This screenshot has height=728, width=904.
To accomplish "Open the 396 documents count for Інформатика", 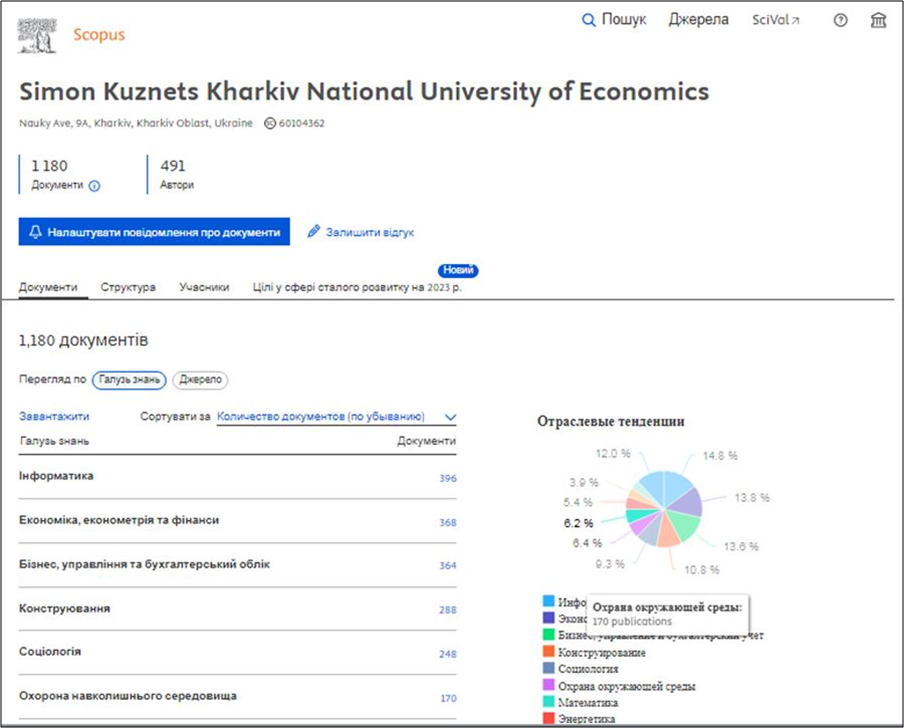I will [447, 478].
